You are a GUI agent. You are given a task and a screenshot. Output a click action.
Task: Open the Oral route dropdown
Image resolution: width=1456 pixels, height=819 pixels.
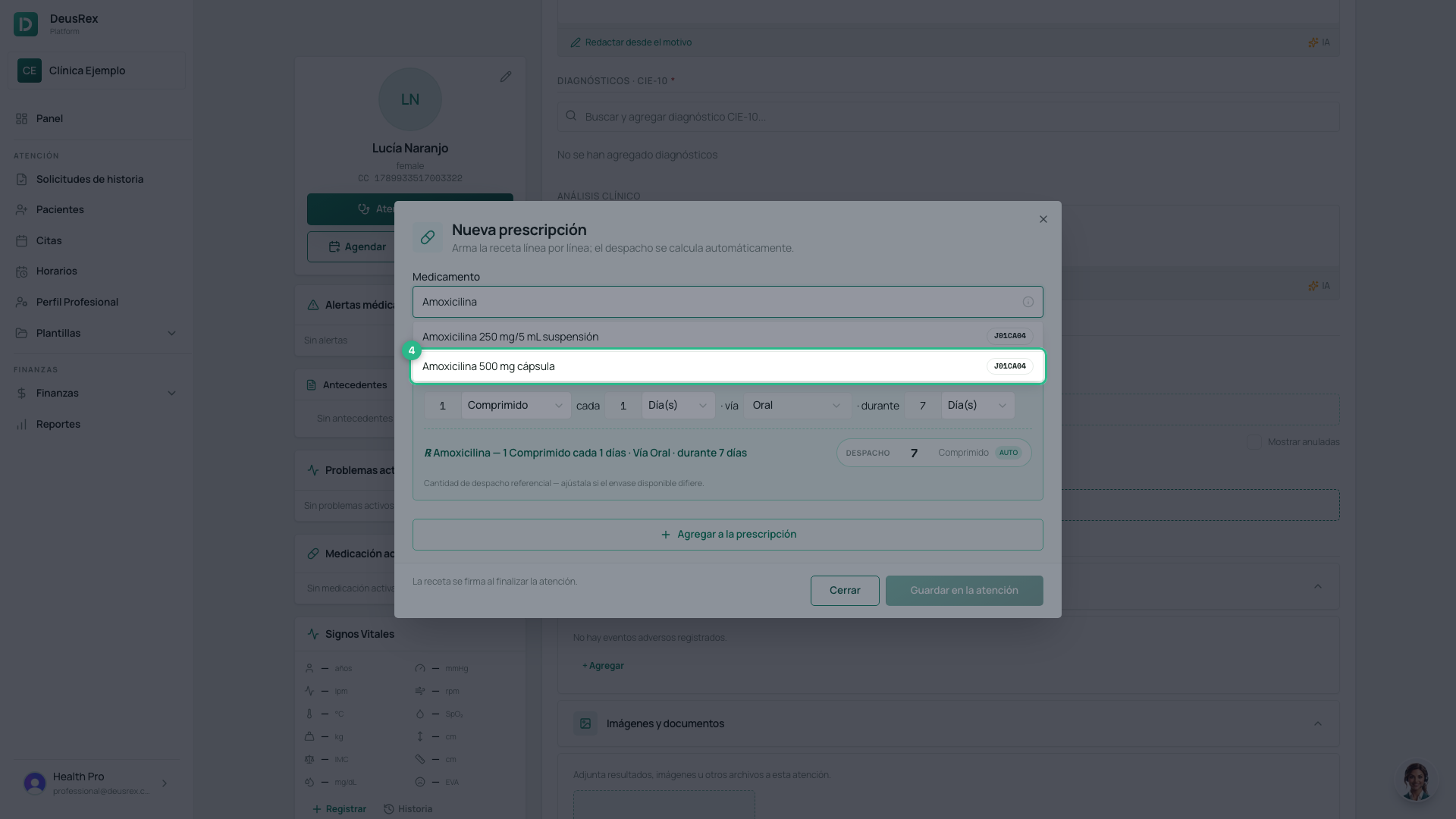point(798,406)
